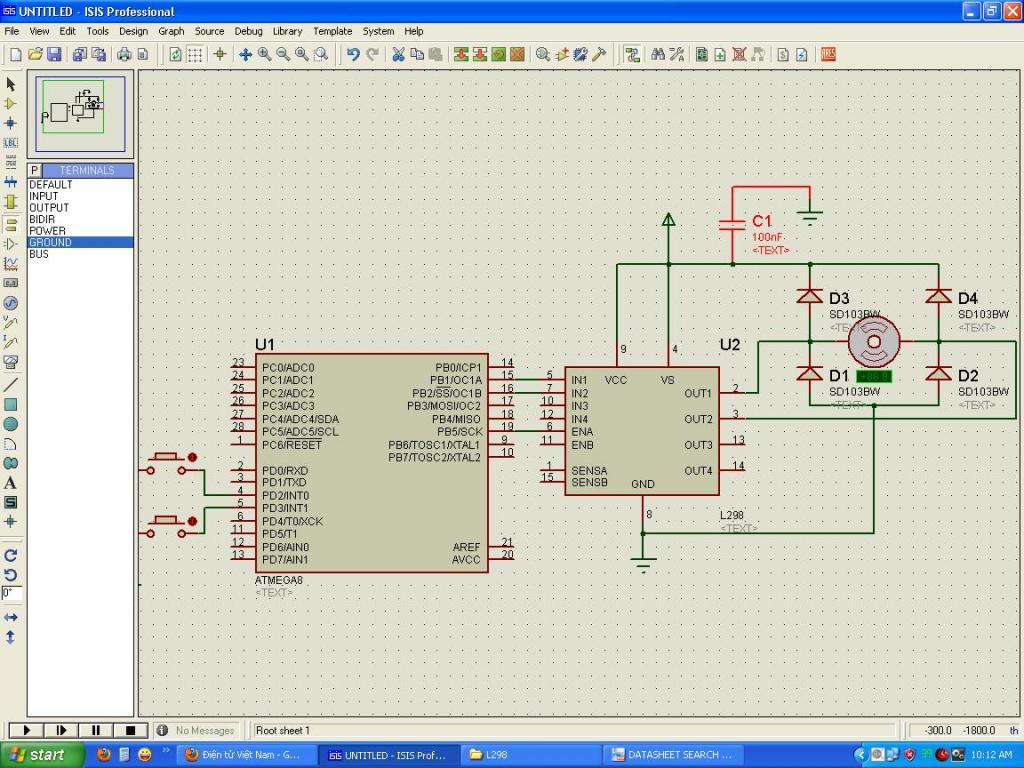
Task: Click the overview thumbnail preview
Action: [x=80, y=113]
